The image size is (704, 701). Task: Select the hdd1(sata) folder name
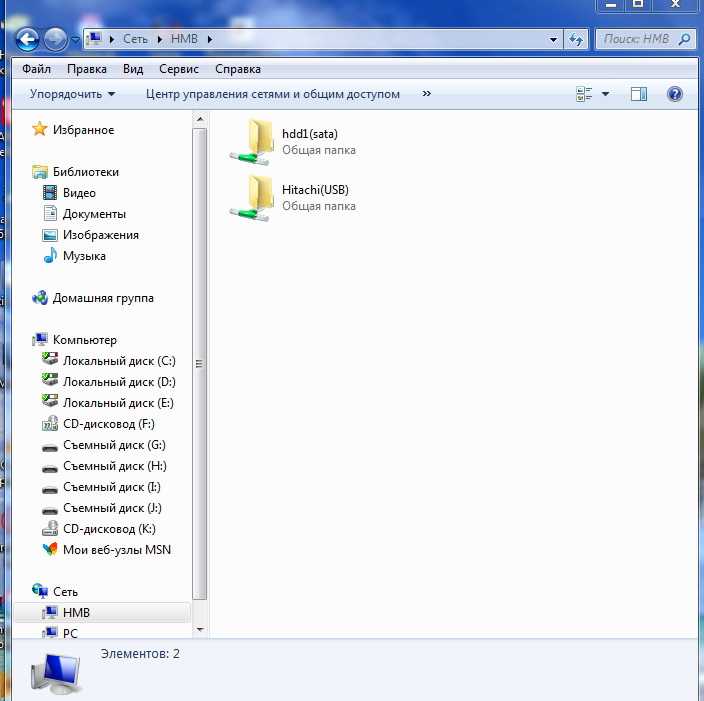(310, 134)
